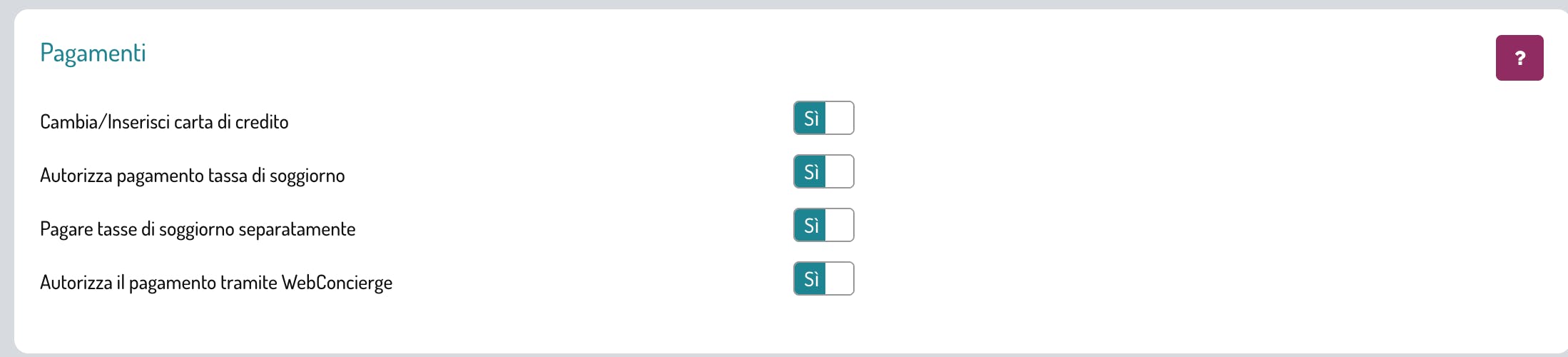Switch off Autorizza il pagamento tramite WebConcierge
The width and height of the screenshot is (1568, 357).
(x=824, y=278)
